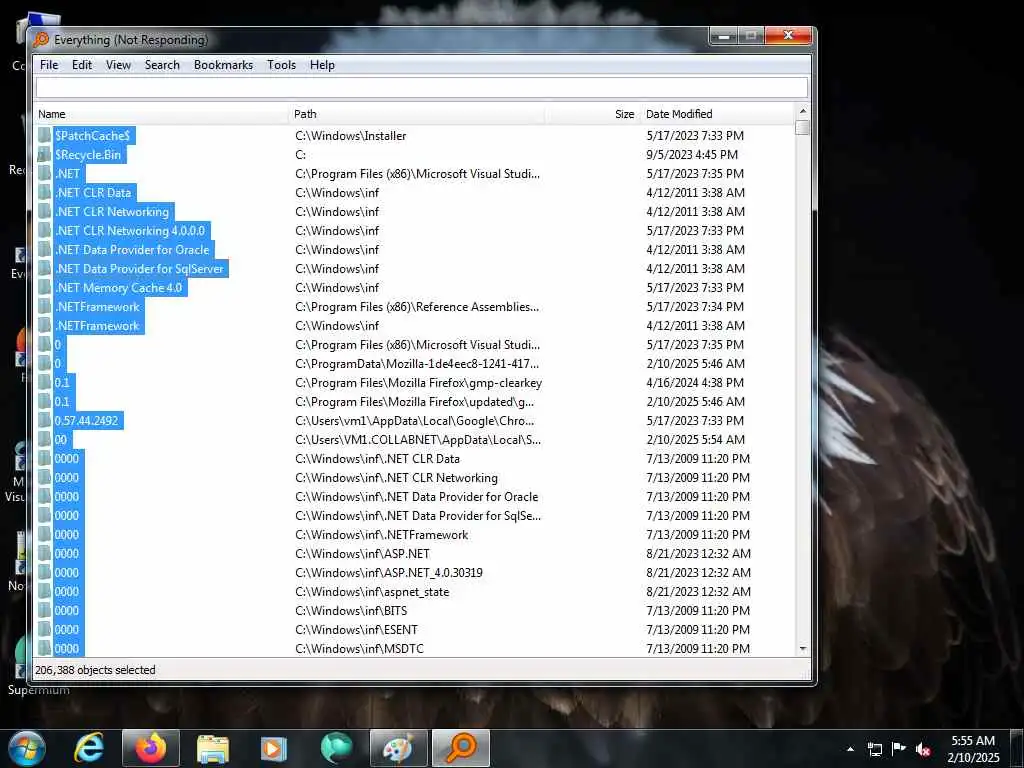Open Supermium browser from taskbar

tap(336, 748)
